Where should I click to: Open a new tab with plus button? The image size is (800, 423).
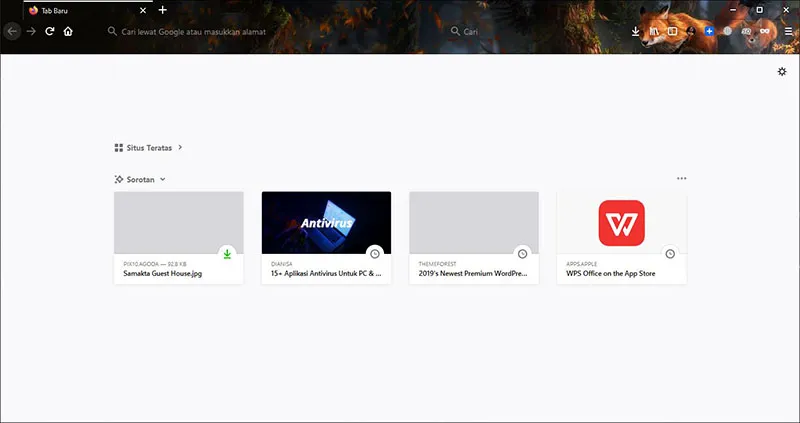coord(163,10)
